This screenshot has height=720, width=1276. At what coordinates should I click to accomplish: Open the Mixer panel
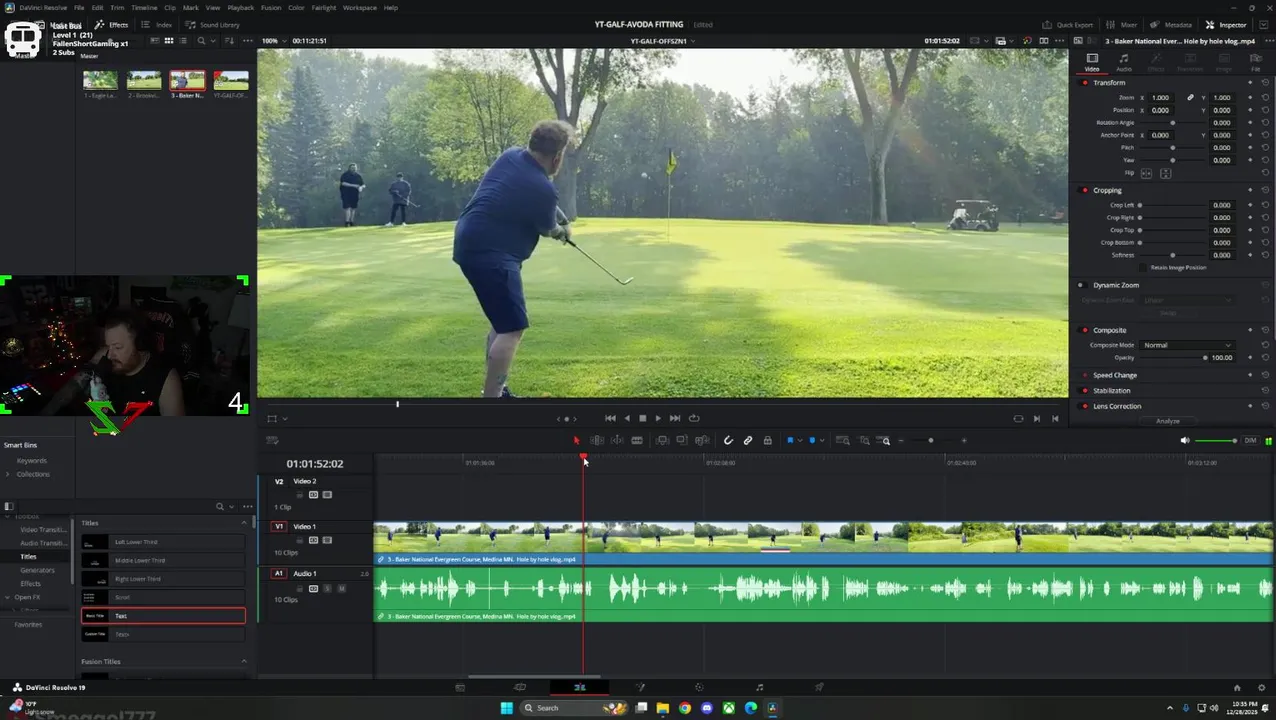(1123, 25)
